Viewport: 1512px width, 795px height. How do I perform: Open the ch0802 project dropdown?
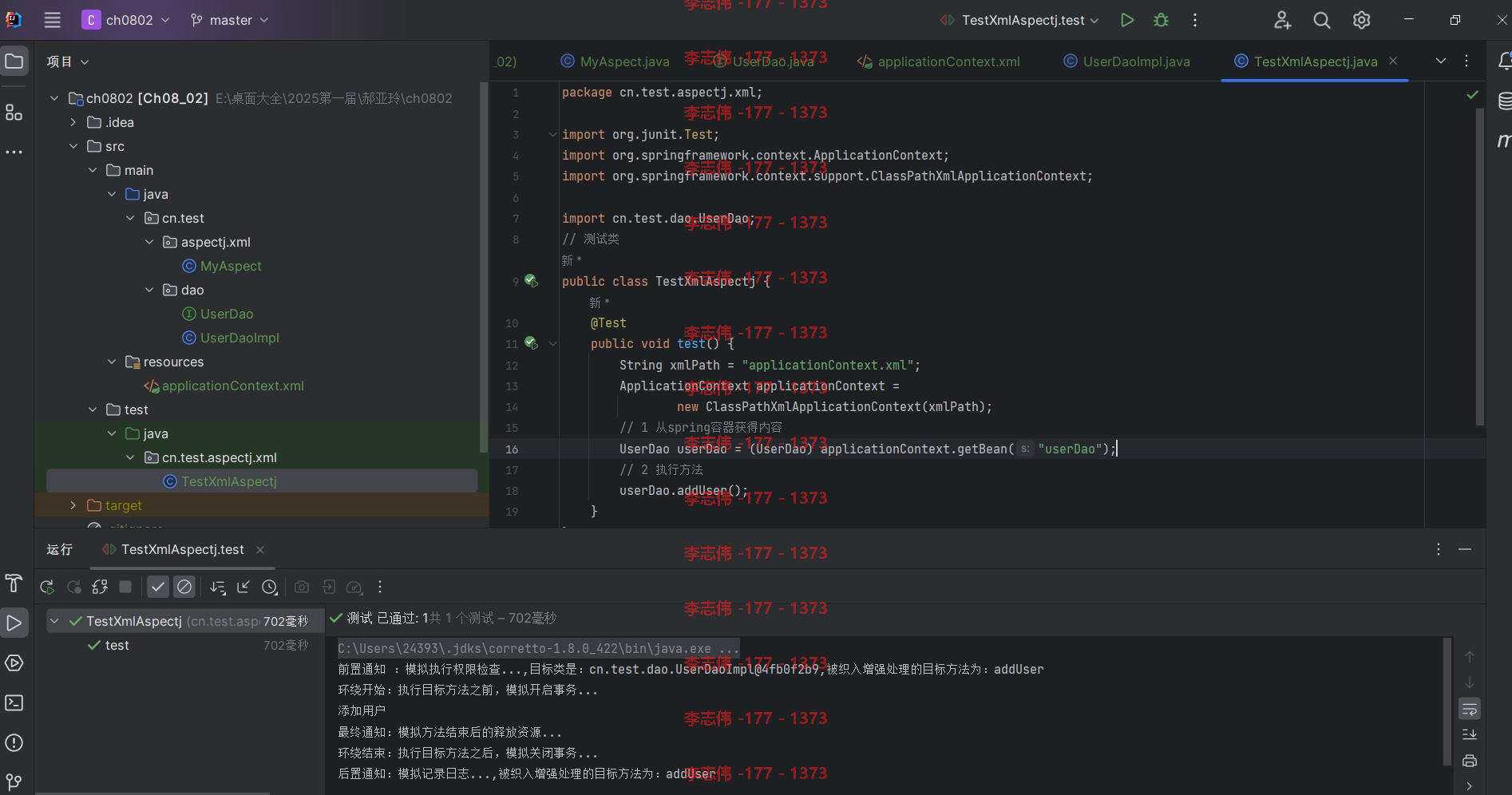(x=126, y=20)
